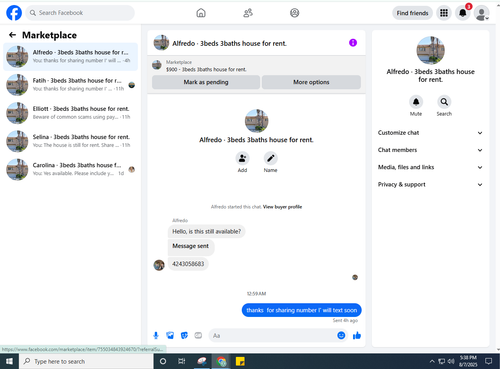Open the yellow Sticky Notes taskbar icon

pos(240,361)
